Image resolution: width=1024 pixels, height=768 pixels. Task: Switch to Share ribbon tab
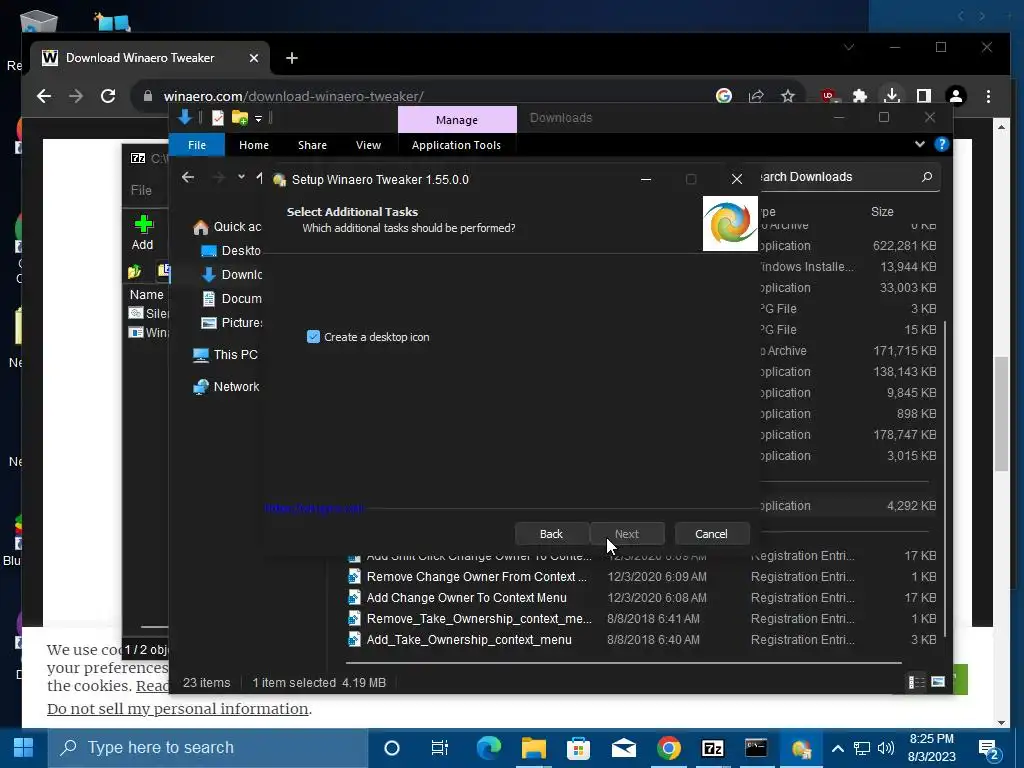point(312,145)
